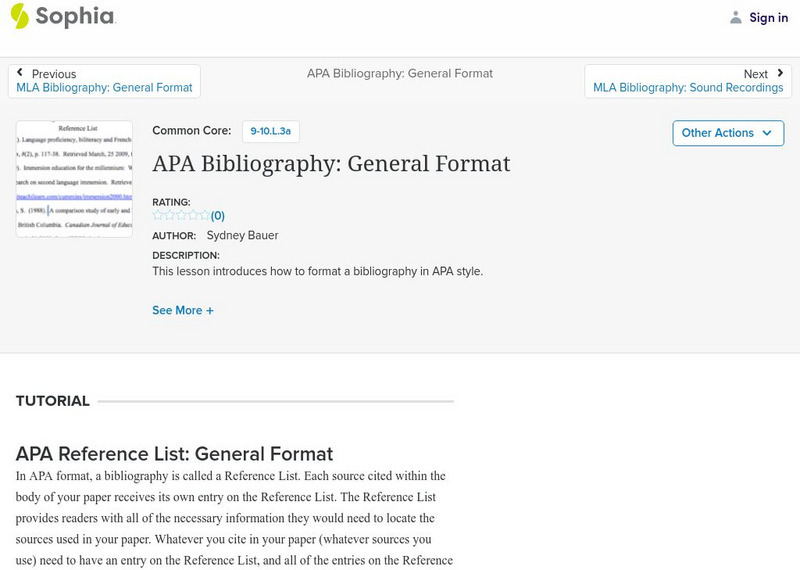
Task: Rate the lesson one star
Action: tap(158, 215)
